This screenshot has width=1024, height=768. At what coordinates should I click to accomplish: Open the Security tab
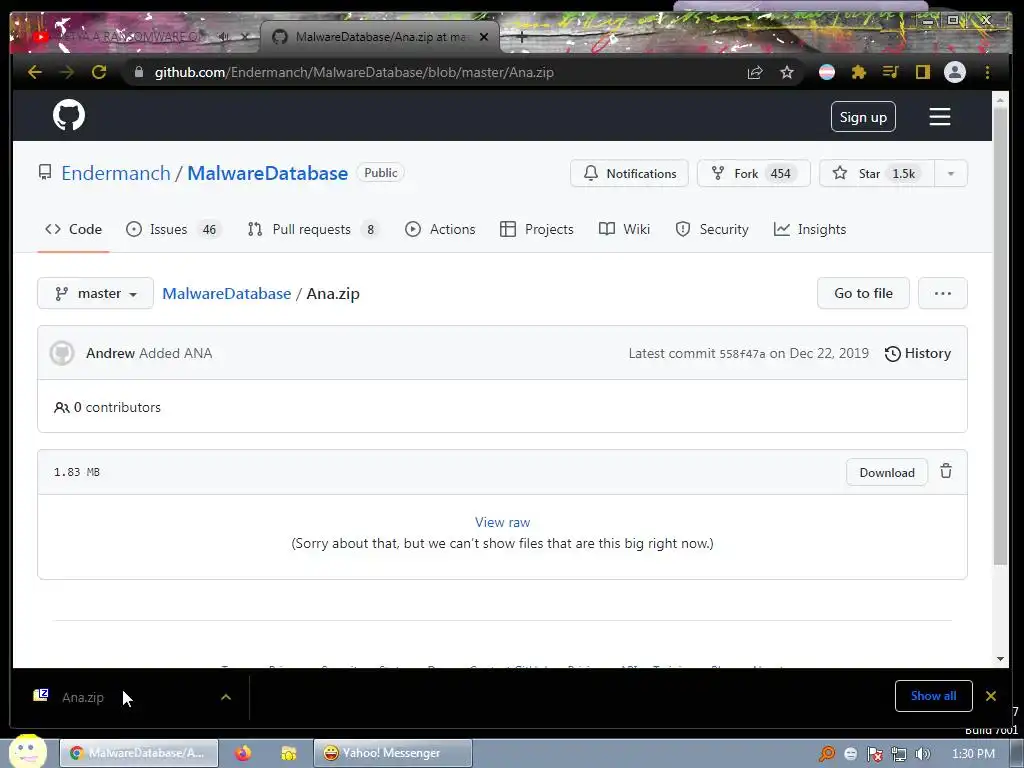pyautogui.click(x=712, y=229)
